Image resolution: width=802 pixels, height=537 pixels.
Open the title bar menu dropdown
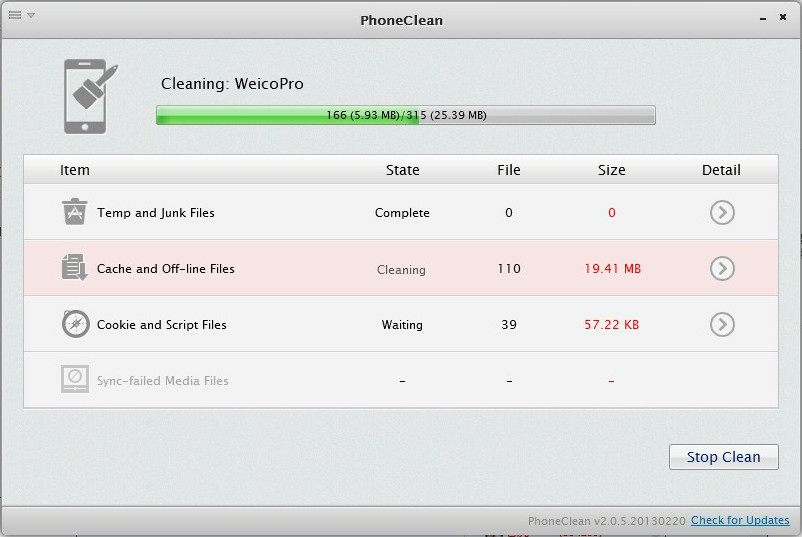pyautogui.click(x=21, y=15)
